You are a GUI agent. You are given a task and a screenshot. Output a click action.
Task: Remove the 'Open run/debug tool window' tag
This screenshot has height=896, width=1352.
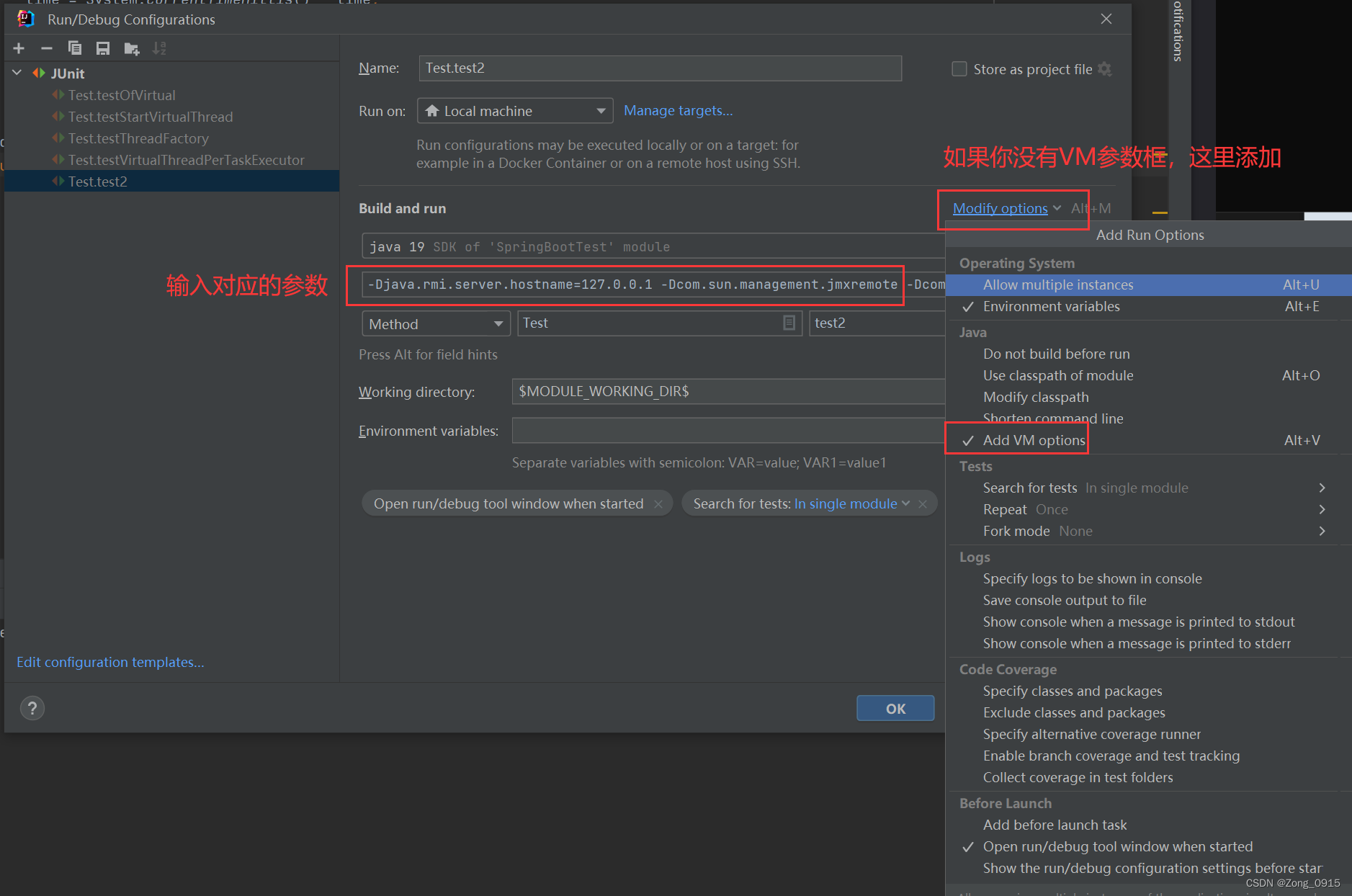pos(658,504)
